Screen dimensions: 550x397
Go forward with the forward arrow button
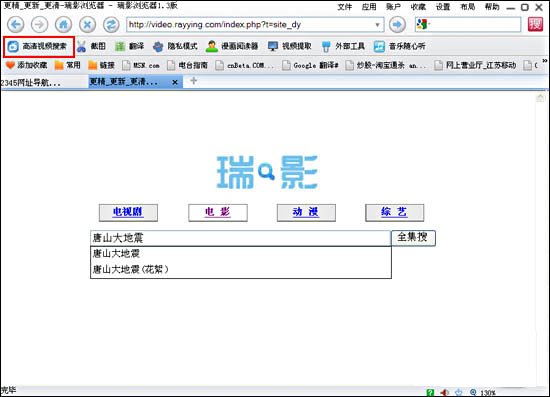point(39,25)
